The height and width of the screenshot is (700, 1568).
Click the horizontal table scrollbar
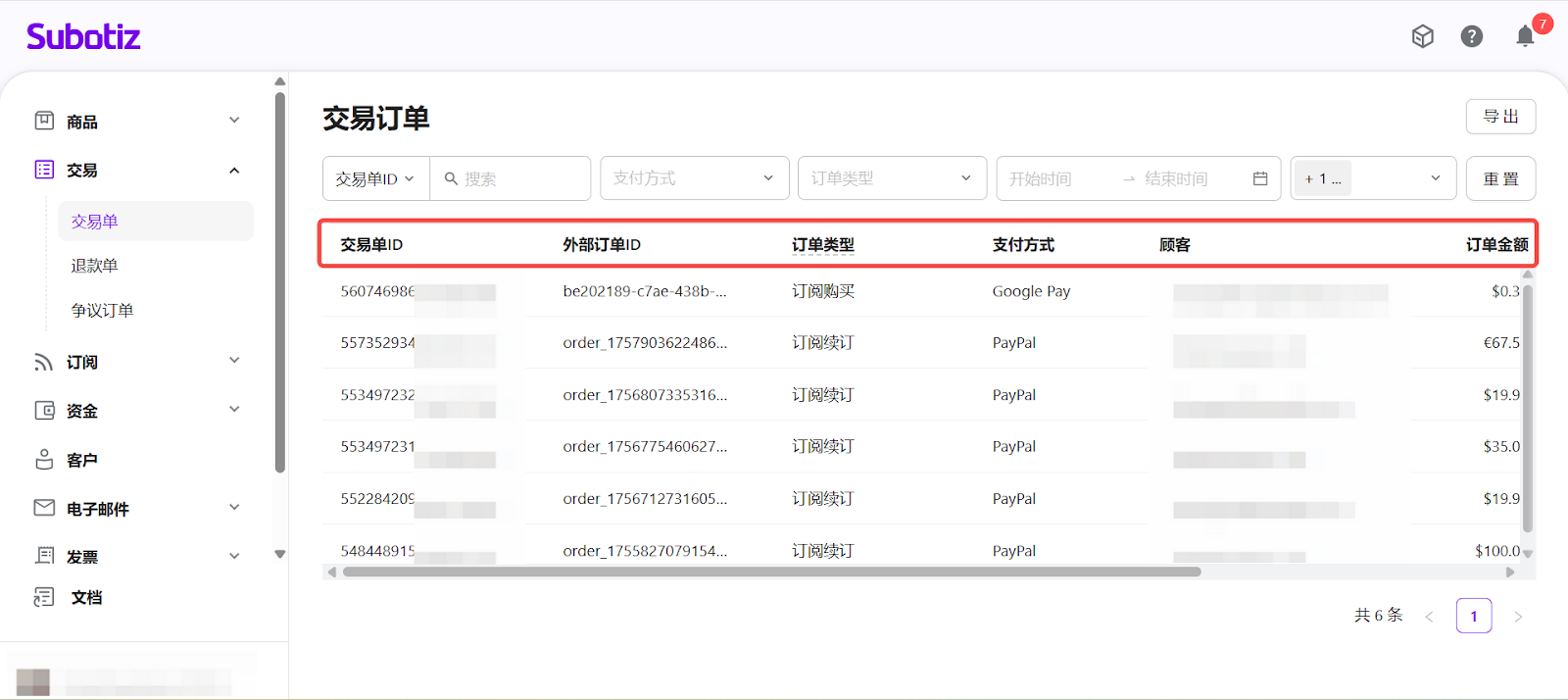coord(771,572)
